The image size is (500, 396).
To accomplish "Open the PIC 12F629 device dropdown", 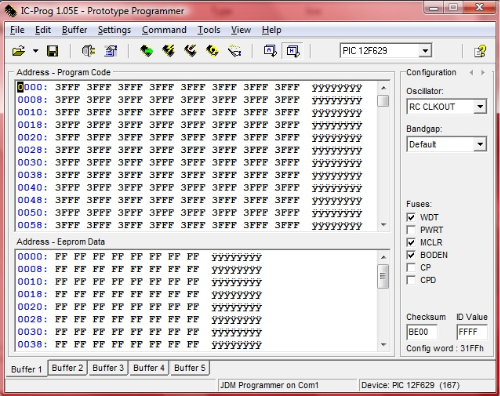I will (425, 51).
